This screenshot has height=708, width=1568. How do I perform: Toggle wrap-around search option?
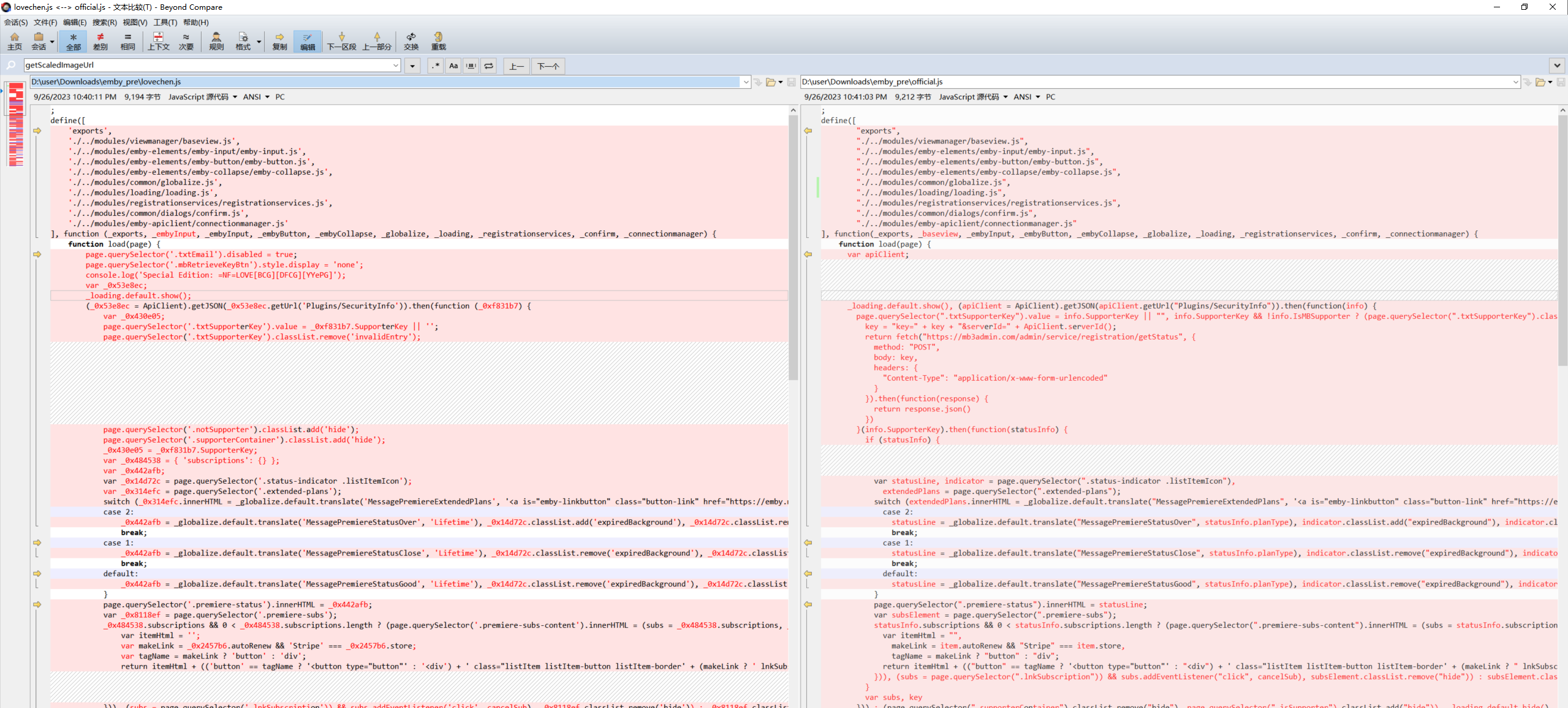coord(489,66)
